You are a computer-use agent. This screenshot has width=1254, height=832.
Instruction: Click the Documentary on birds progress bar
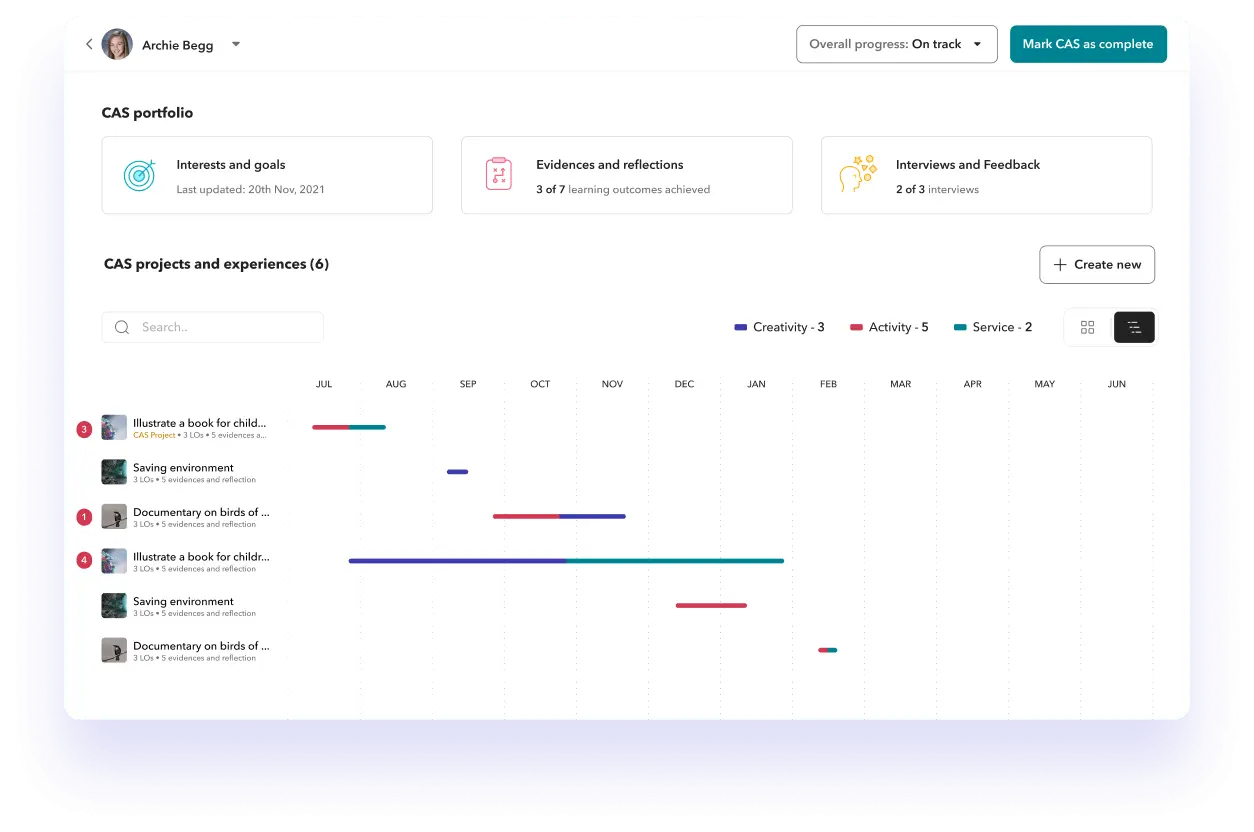coord(558,516)
